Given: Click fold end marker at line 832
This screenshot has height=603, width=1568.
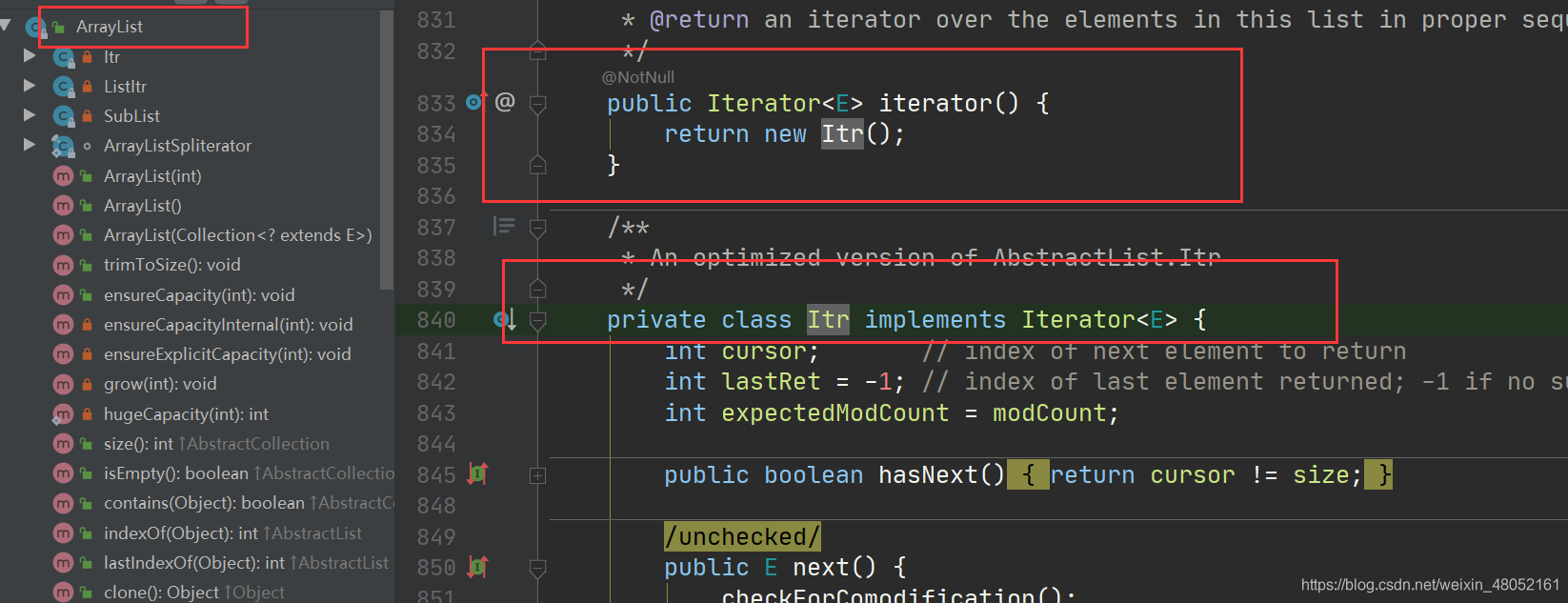Looking at the screenshot, I should pos(537,50).
